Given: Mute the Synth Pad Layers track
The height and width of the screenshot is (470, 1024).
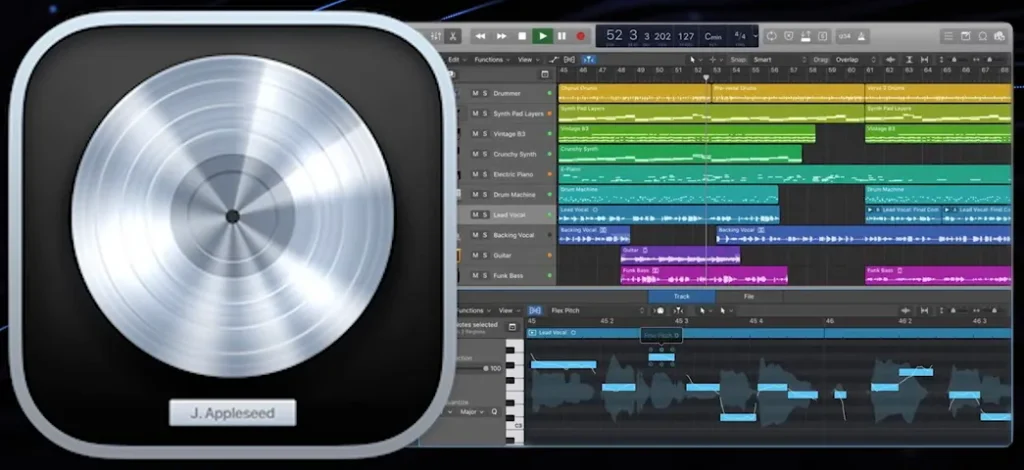Looking at the screenshot, I should pyautogui.click(x=475, y=114).
